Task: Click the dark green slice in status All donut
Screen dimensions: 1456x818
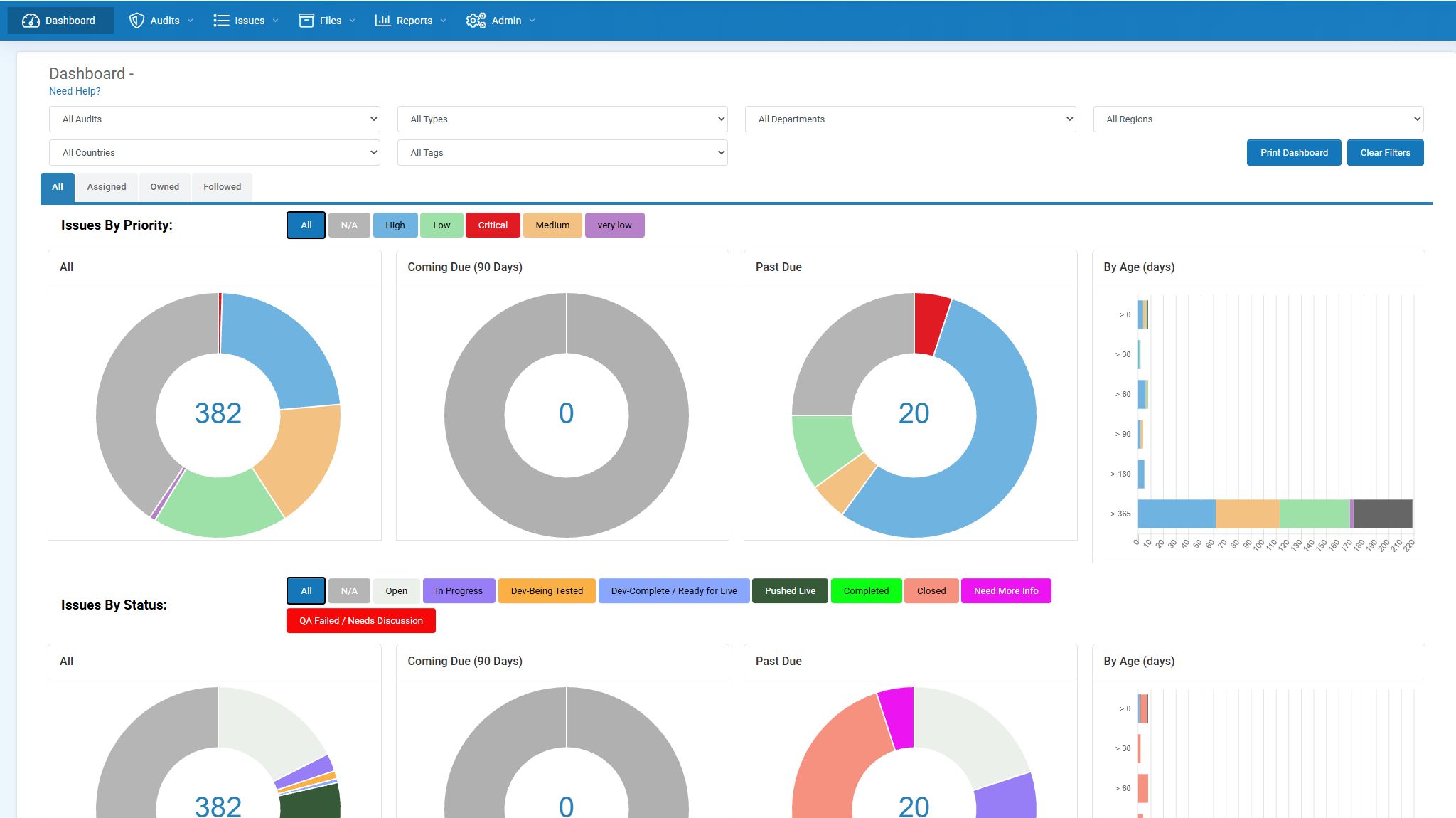Action: [x=311, y=802]
